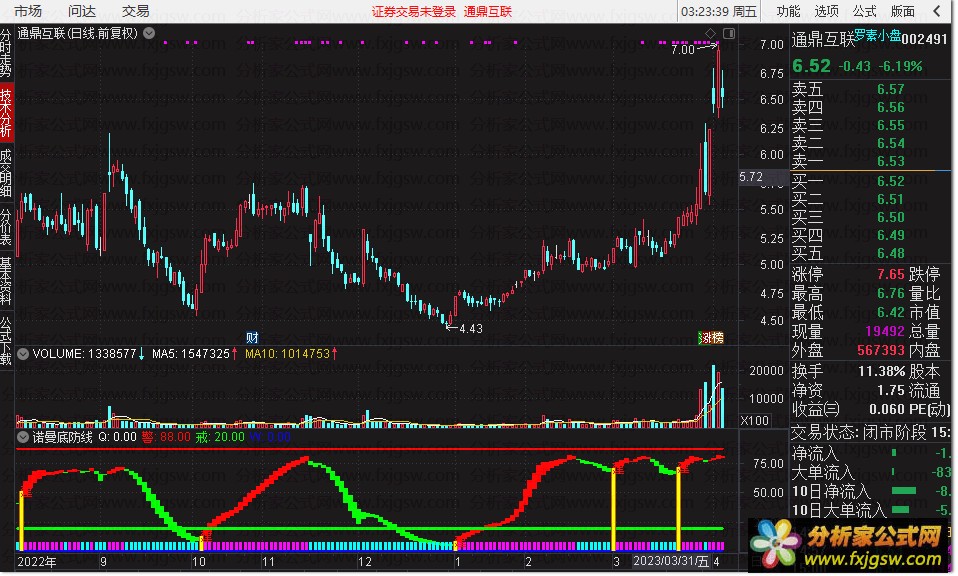
Task: Open the 市场 menu
Action: [28, 11]
